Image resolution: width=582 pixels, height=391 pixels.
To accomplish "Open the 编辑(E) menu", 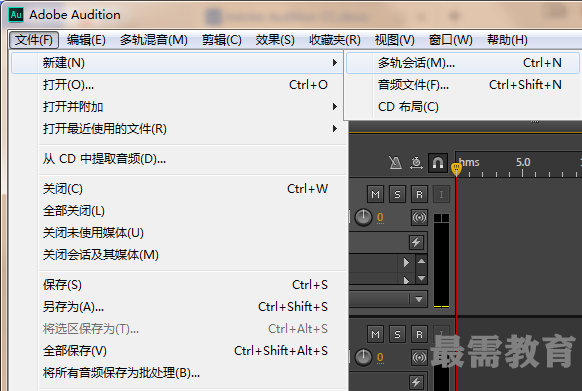I will coord(86,40).
